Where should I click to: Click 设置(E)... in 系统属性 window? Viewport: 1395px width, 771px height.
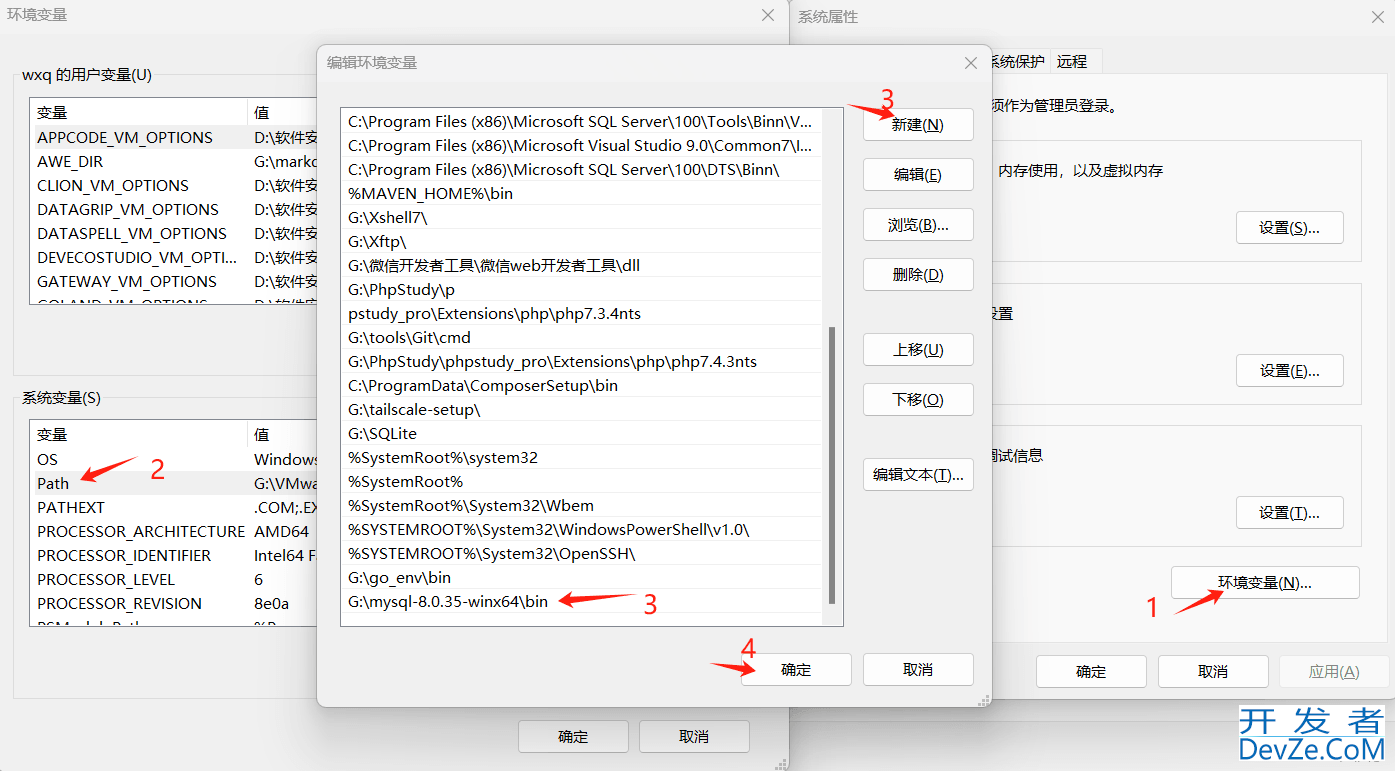coord(1289,371)
